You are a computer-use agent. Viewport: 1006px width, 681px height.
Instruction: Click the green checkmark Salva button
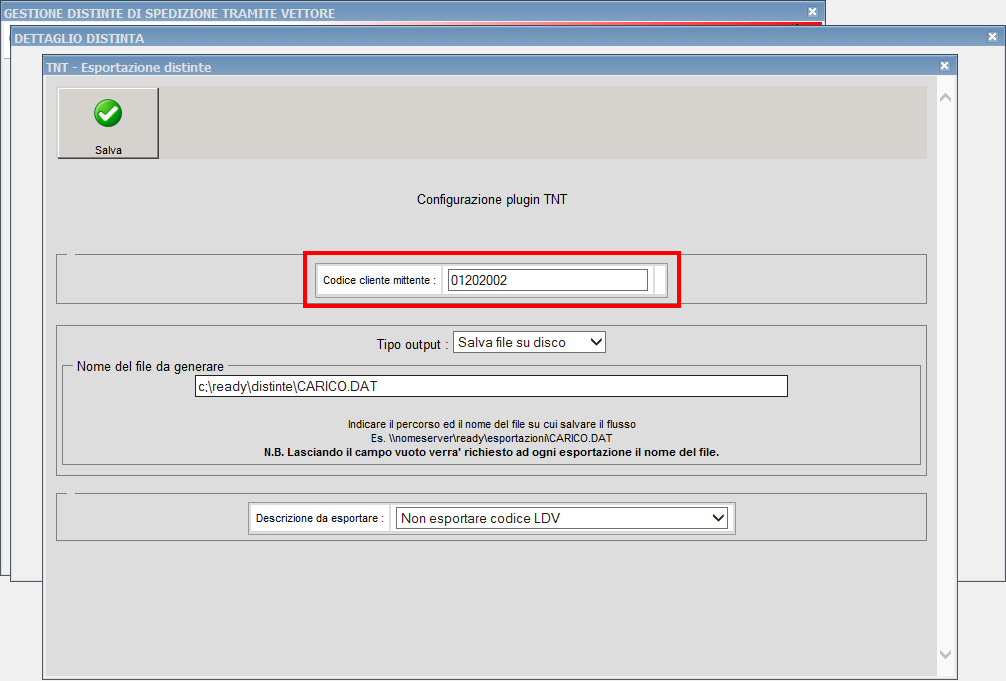[x=108, y=123]
